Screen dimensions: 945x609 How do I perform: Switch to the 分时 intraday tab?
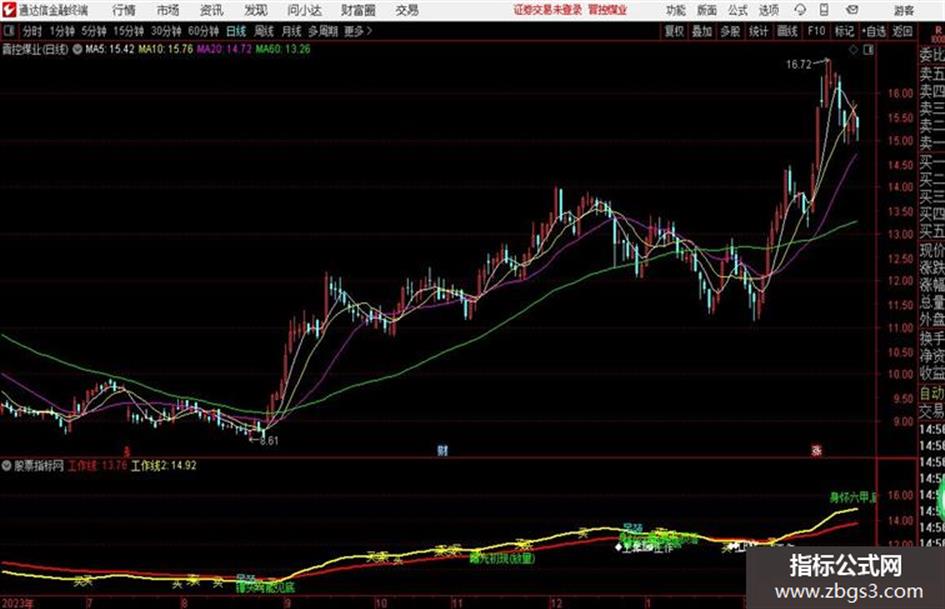(33, 31)
